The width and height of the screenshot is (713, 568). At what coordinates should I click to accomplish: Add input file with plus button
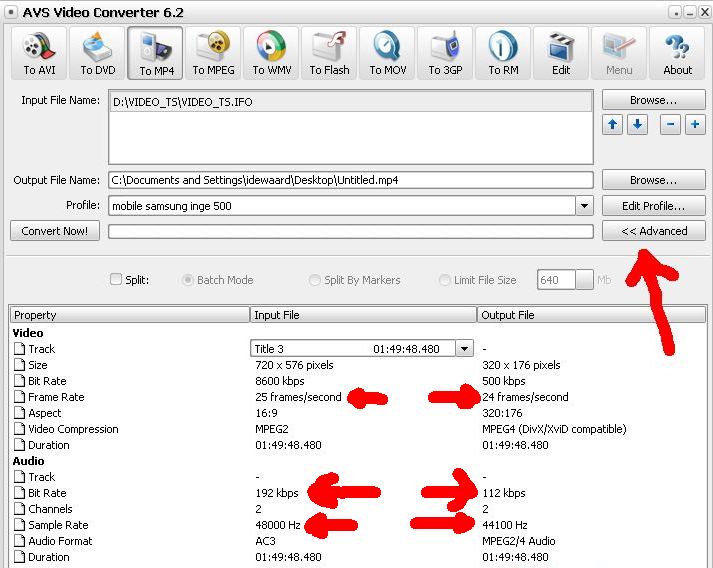pyautogui.click(x=695, y=124)
